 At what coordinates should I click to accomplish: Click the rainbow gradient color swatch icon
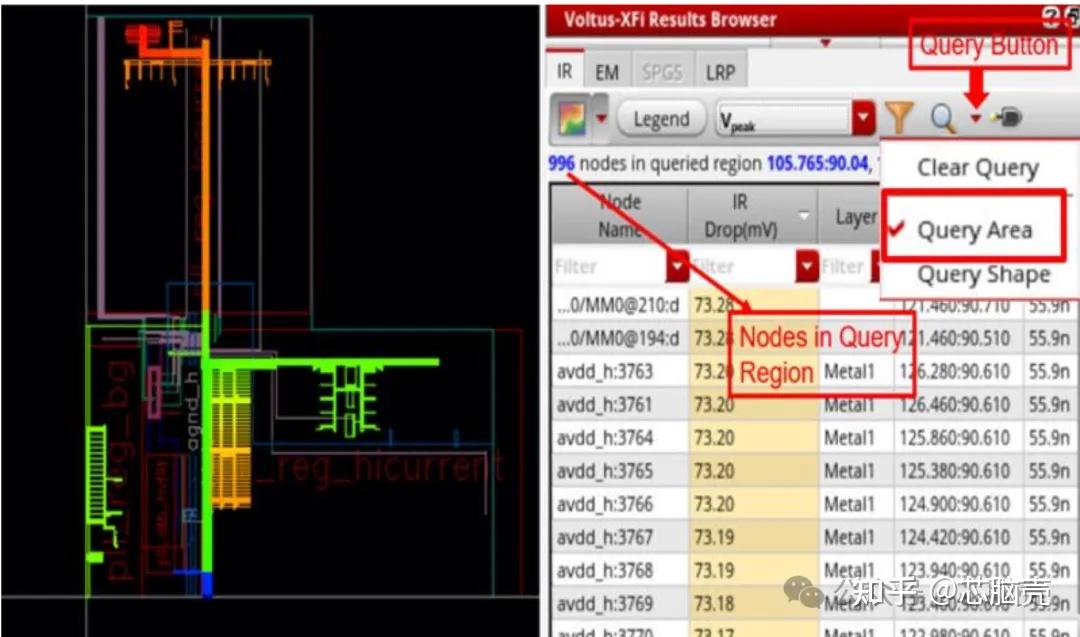pyautogui.click(x=573, y=117)
